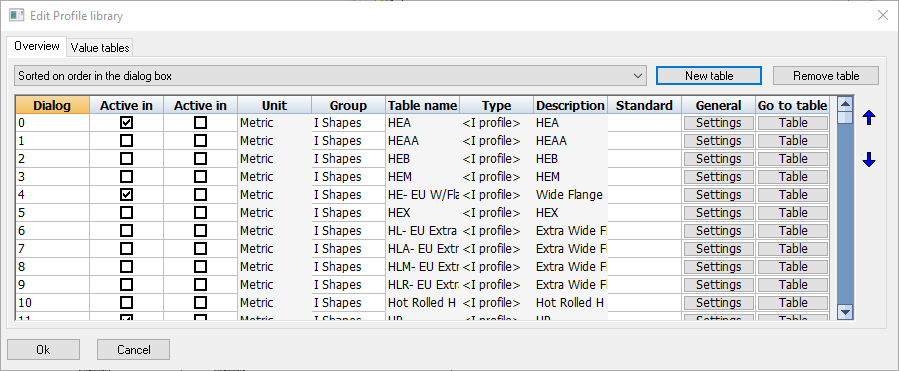Screen dimensions: 899x371
Task: Confirm changes with the Ok button
Action: point(43,350)
